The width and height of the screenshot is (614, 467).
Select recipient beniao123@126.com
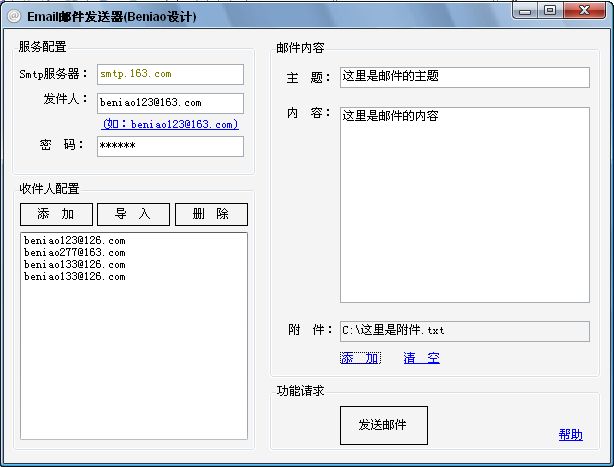point(75,240)
